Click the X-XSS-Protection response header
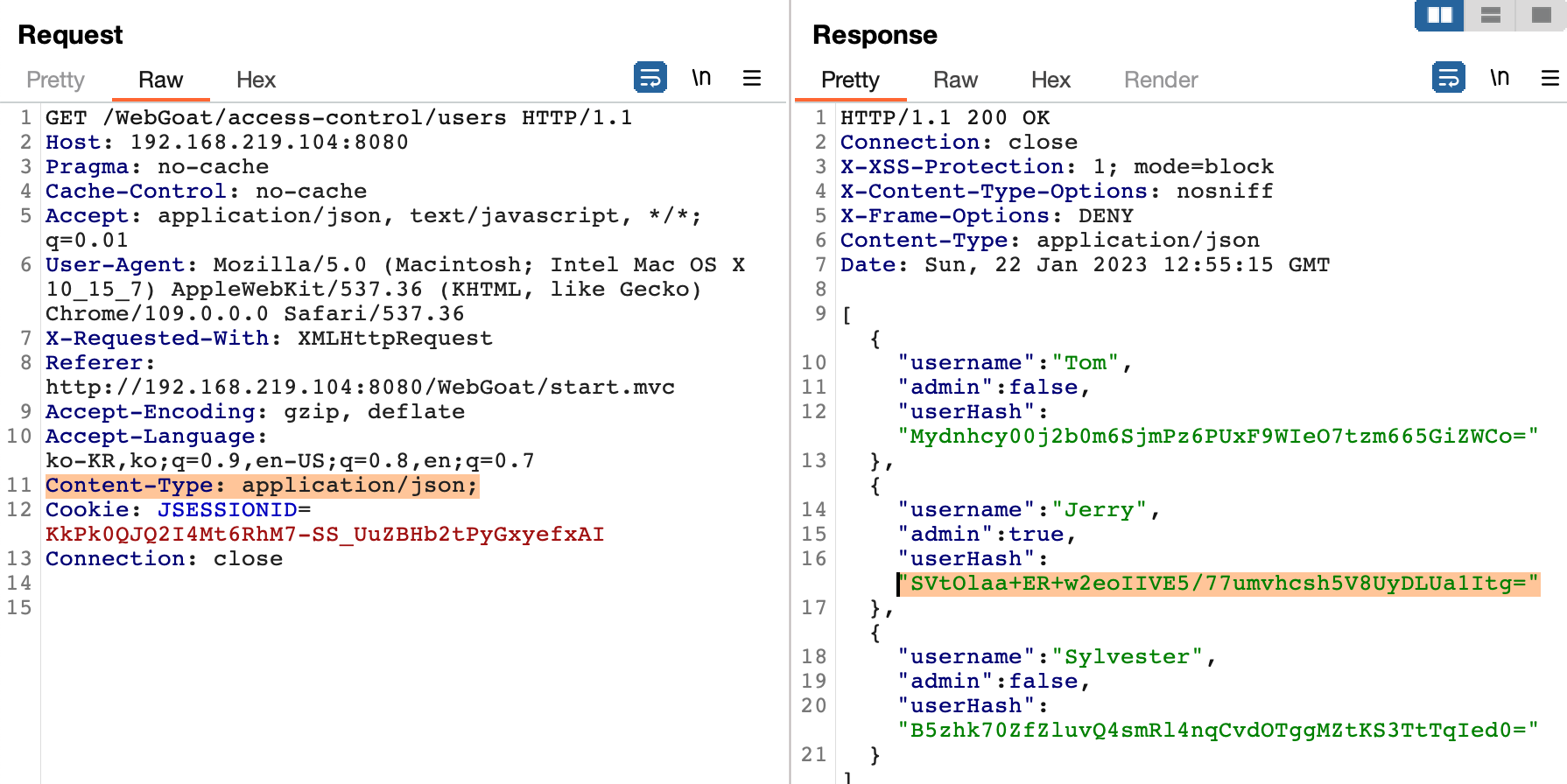This screenshot has width=1567, height=784. coord(1057,166)
